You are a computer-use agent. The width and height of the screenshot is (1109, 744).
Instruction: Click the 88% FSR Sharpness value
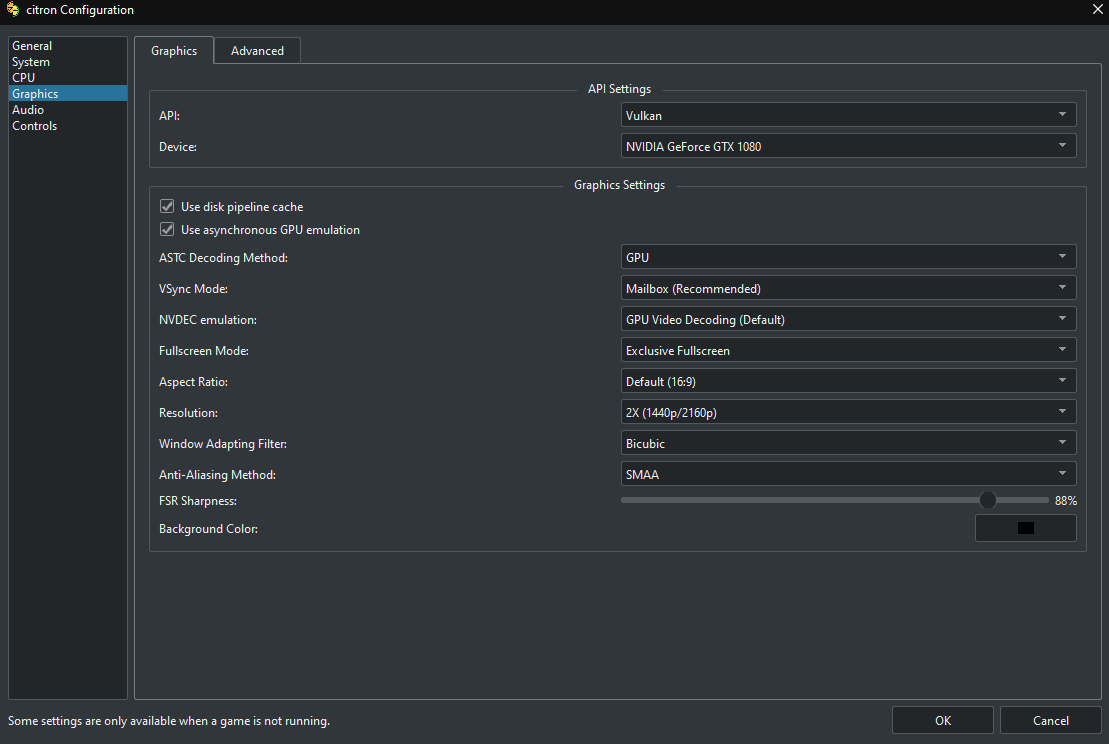[1066, 501]
